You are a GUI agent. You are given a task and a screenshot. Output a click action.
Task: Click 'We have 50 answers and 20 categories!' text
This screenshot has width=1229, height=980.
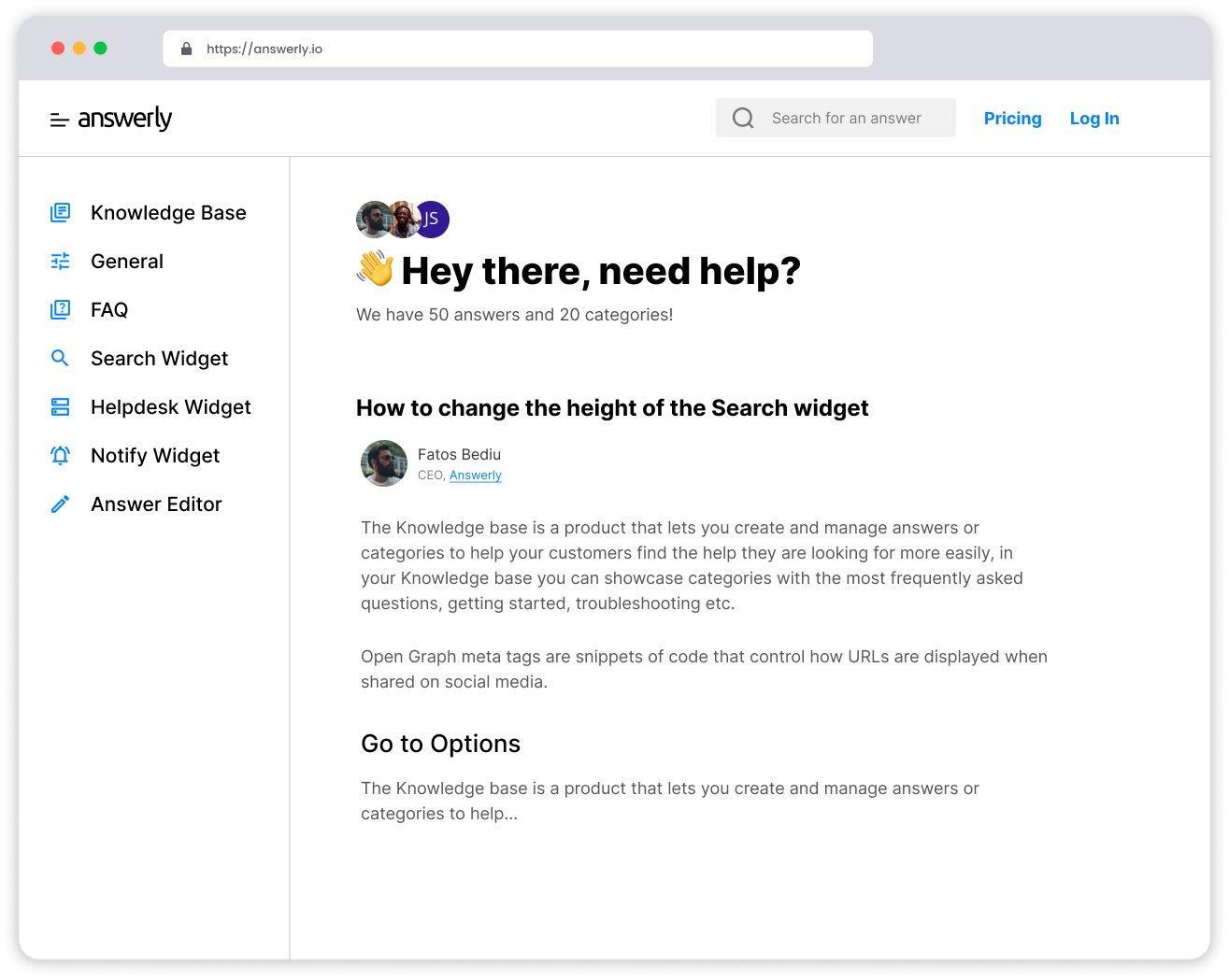coord(514,315)
